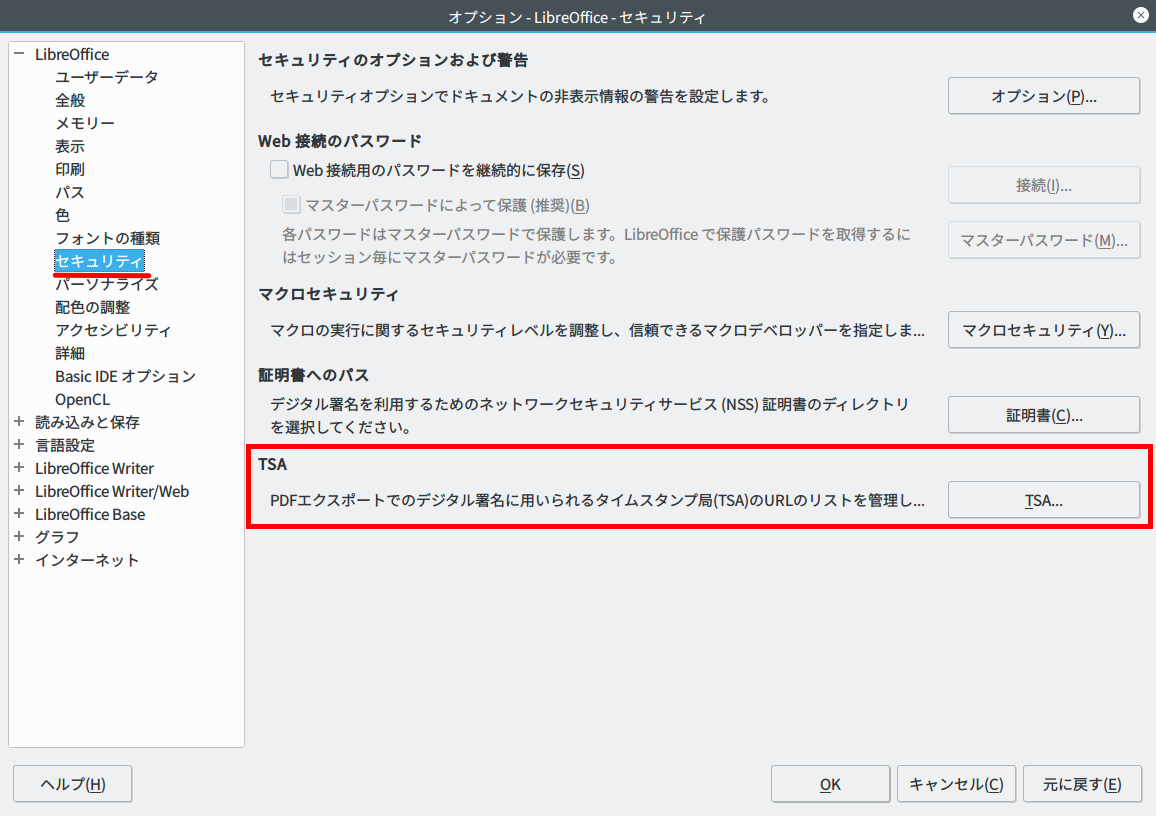Click the 接続(I)... button
Image resolution: width=1156 pixels, height=816 pixels.
(1044, 185)
